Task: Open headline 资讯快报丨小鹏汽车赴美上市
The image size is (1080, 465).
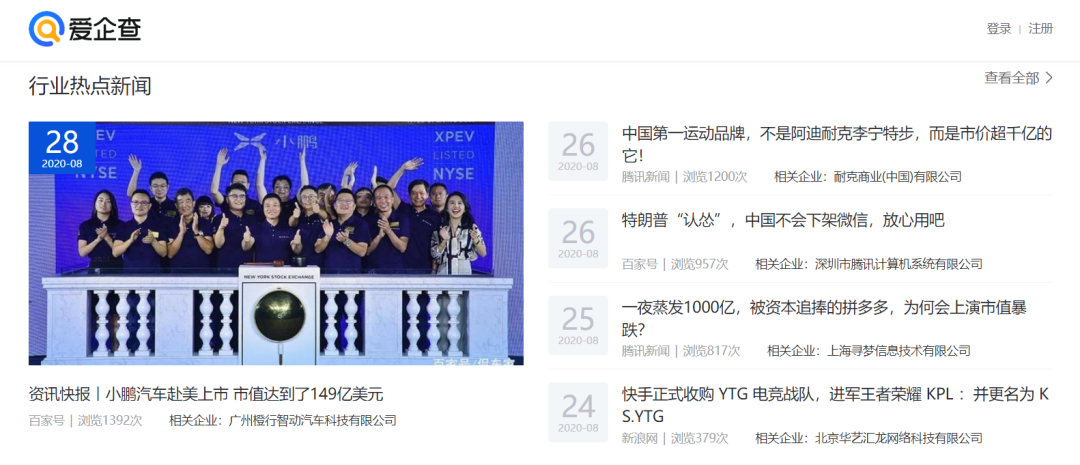Action: pos(206,395)
